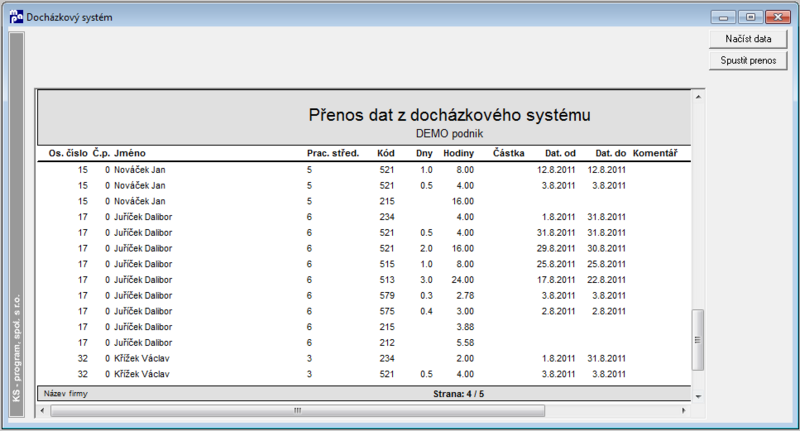Select Nováček Jan row dated 12.8.2011
The image size is (800, 431).
364,170
